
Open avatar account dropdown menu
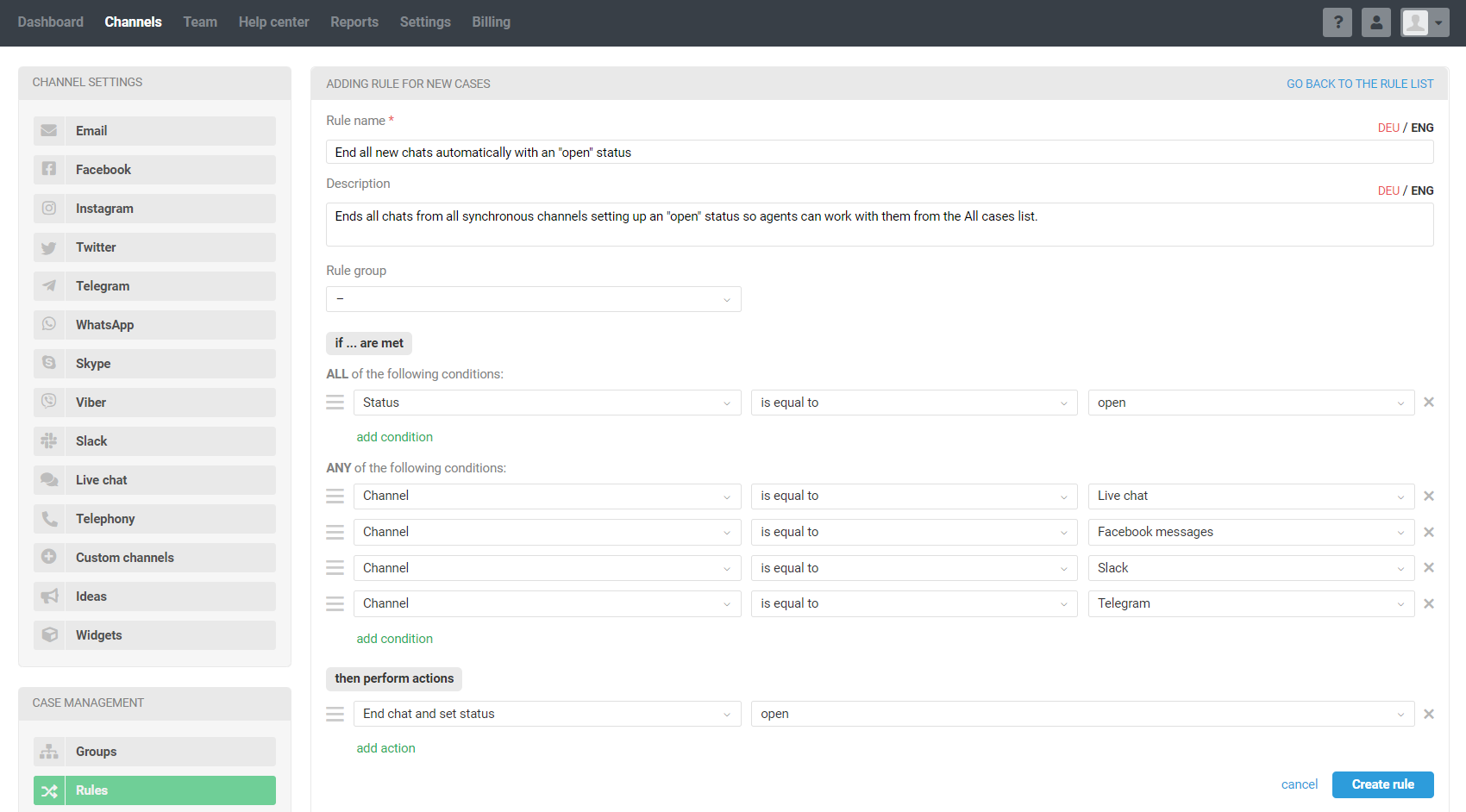1425,22
